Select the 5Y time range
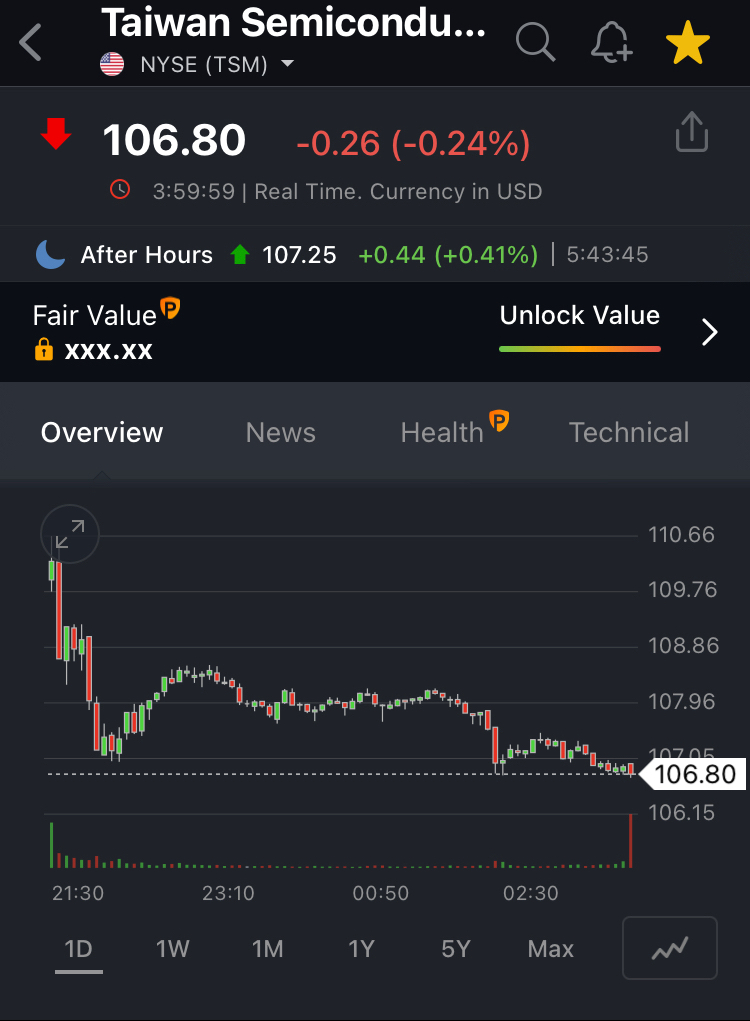The width and height of the screenshot is (750, 1021). coord(456,949)
